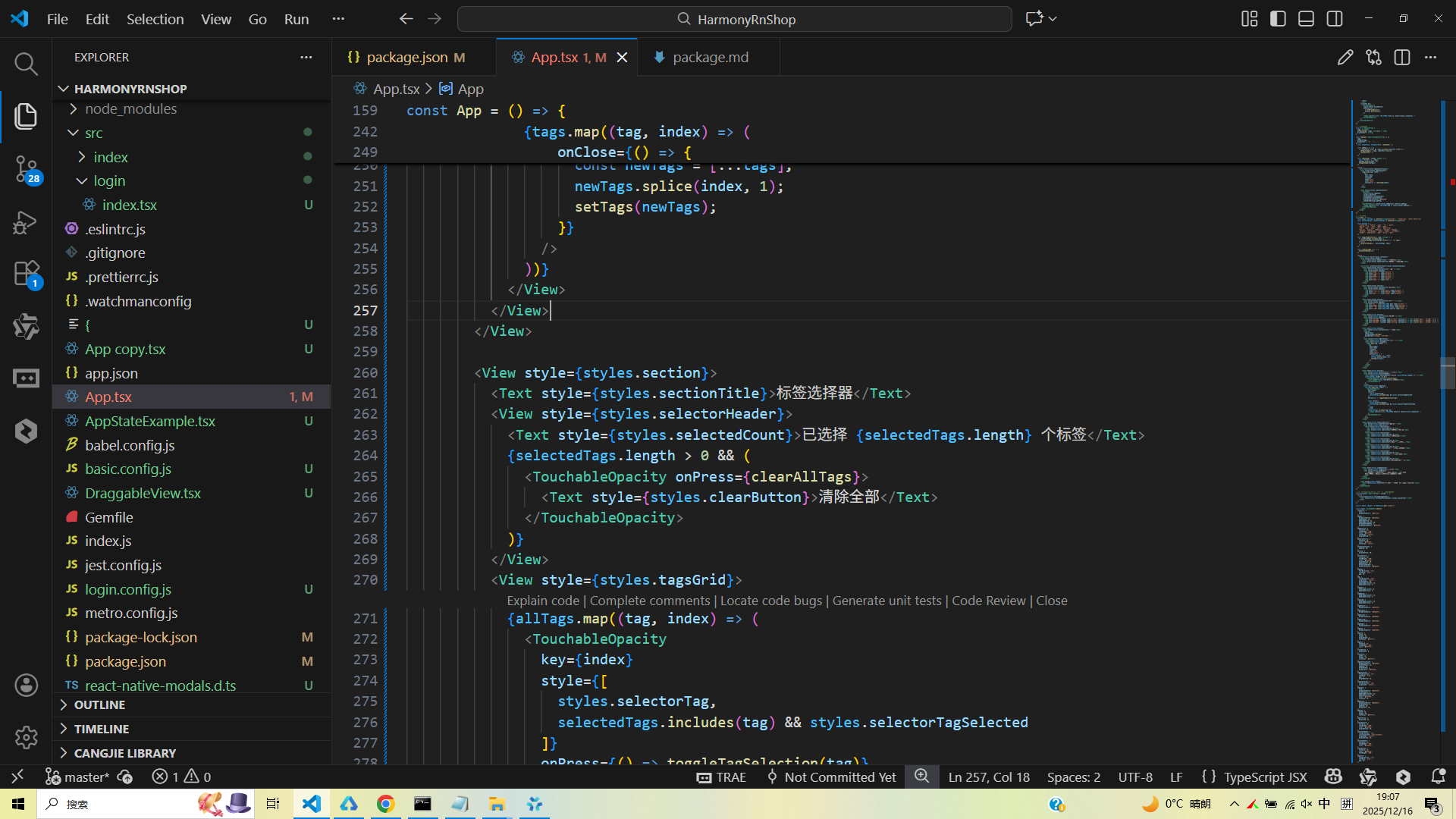Expand the OUTLINE section

pyautogui.click(x=99, y=705)
